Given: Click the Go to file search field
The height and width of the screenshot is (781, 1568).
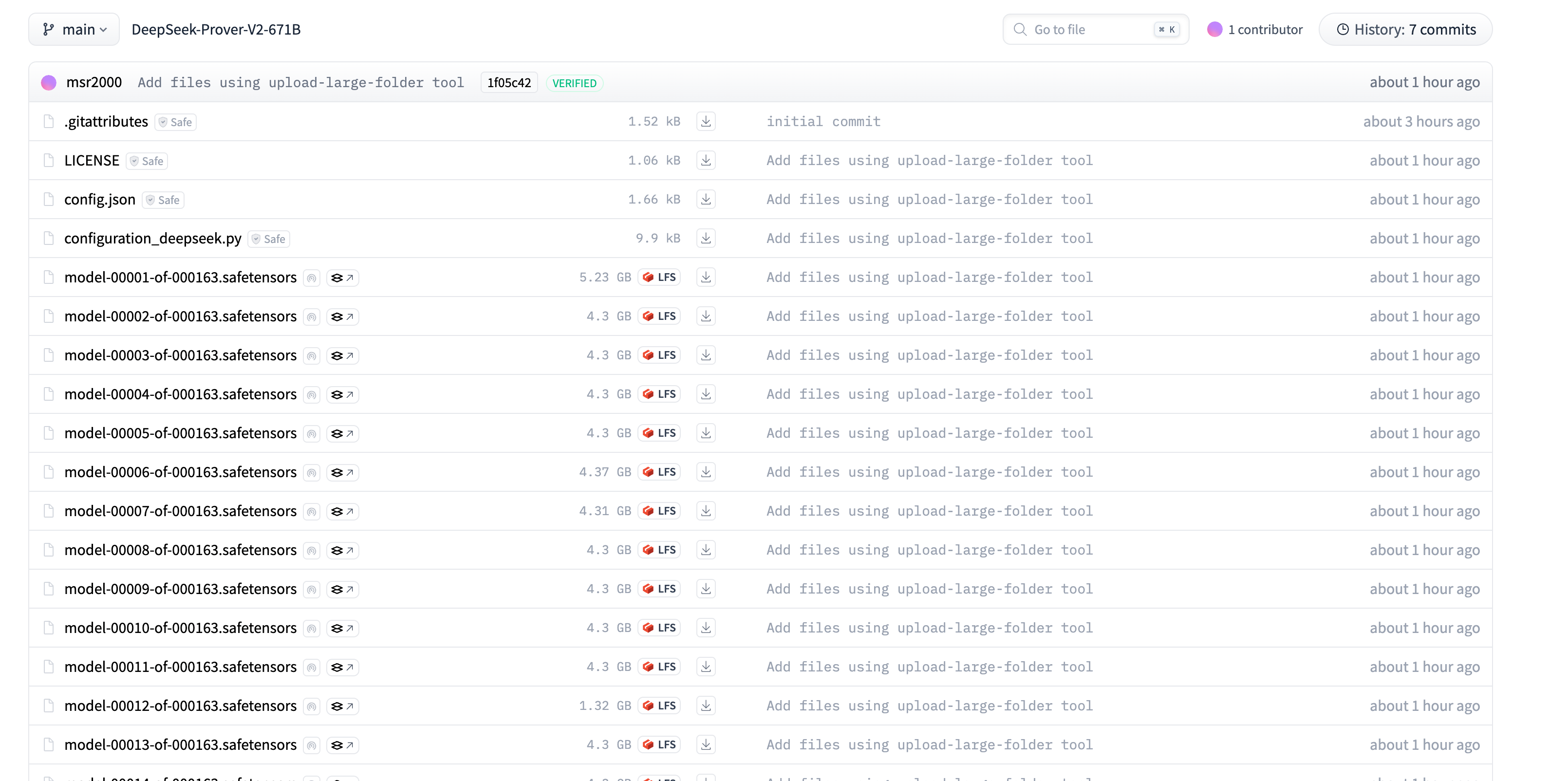Looking at the screenshot, I should [x=1090, y=29].
